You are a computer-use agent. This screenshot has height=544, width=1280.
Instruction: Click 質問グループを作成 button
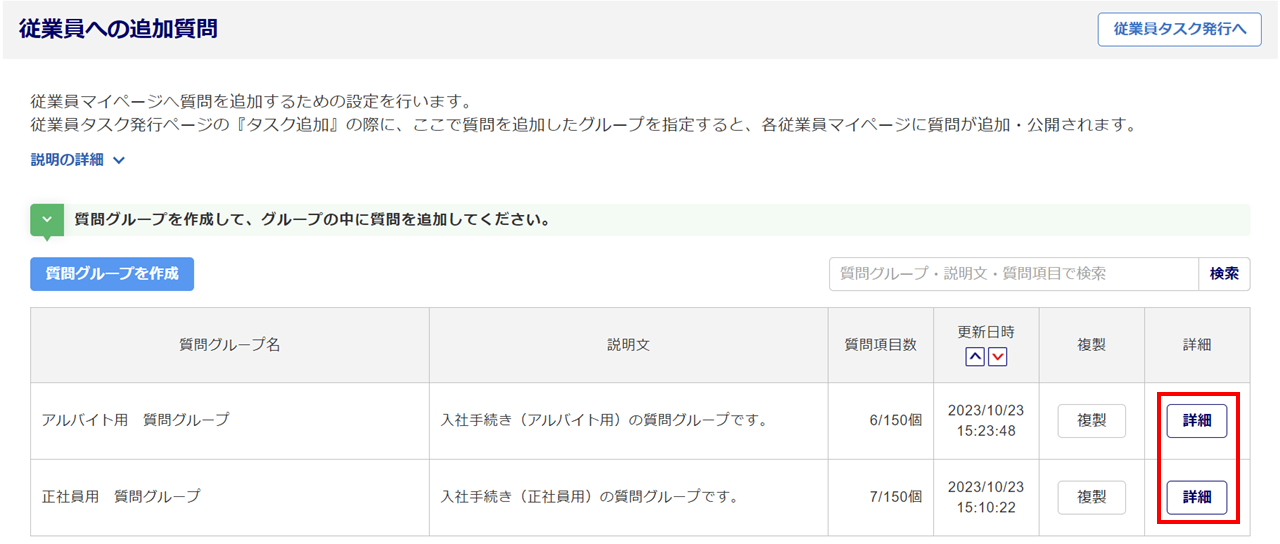(x=112, y=273)
